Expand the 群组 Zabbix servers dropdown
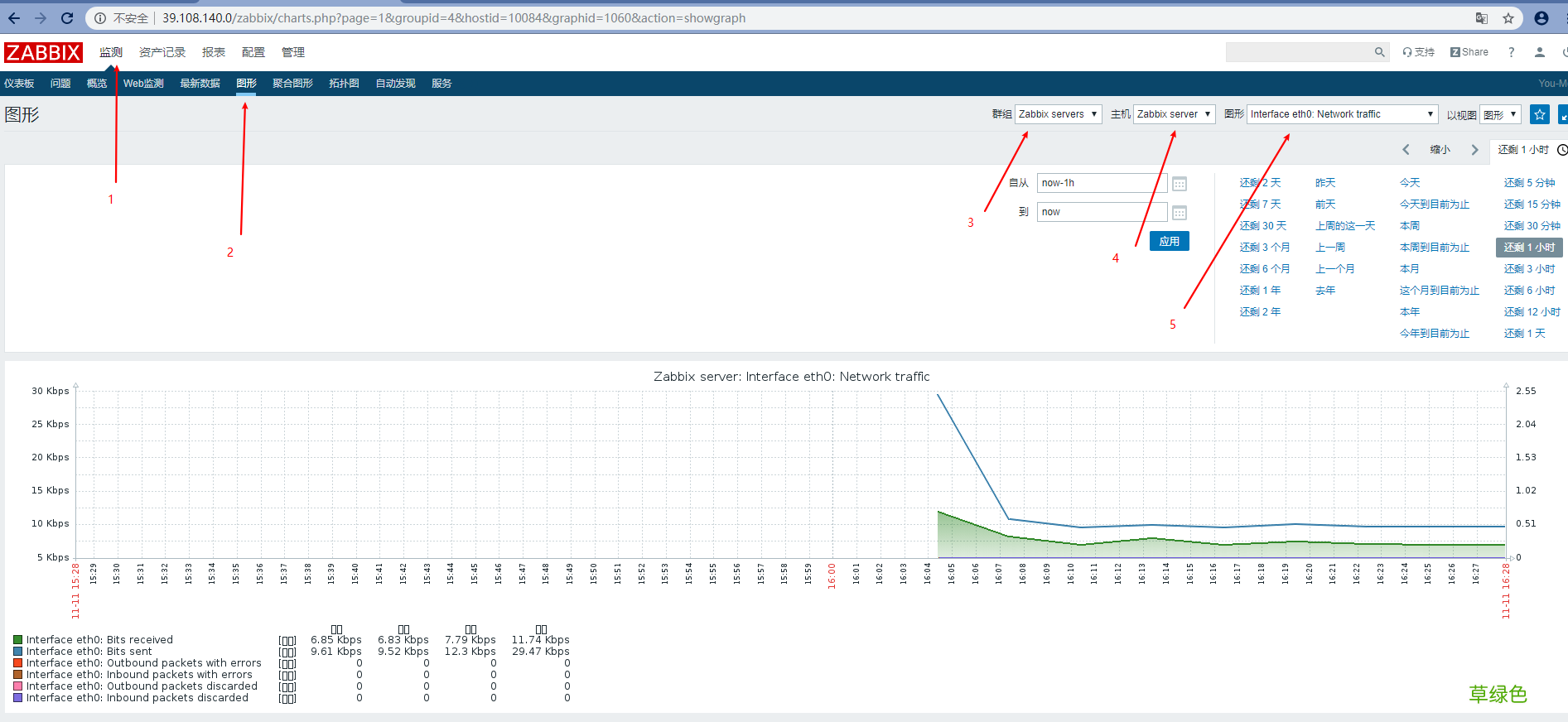 (1058, 114)
